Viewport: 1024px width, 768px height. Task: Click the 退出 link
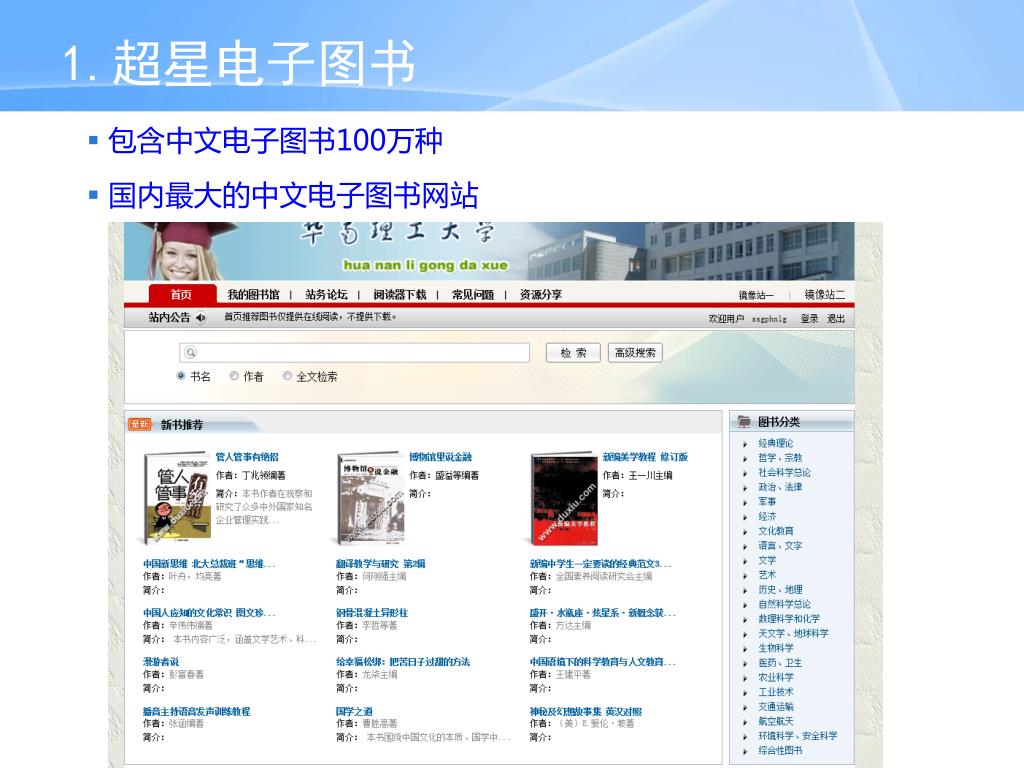pos(836,318)
